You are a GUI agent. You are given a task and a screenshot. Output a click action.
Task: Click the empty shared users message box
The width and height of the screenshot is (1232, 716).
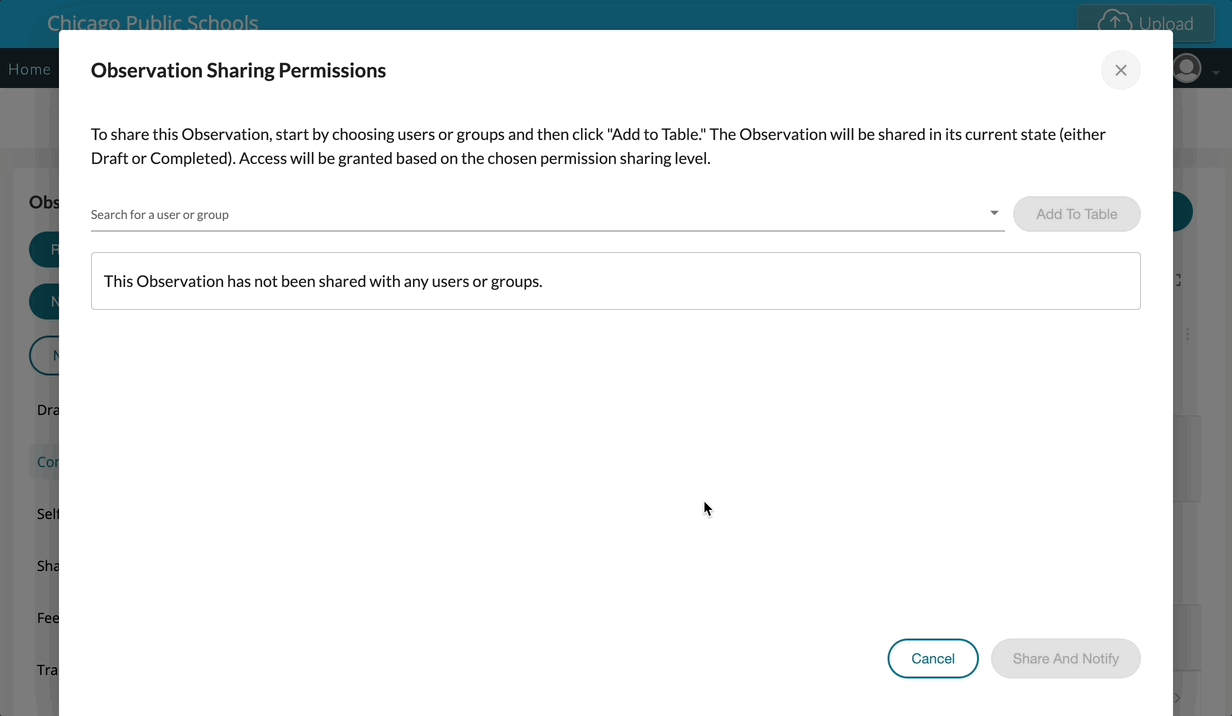pyautogui.click(x=615, y=281)
